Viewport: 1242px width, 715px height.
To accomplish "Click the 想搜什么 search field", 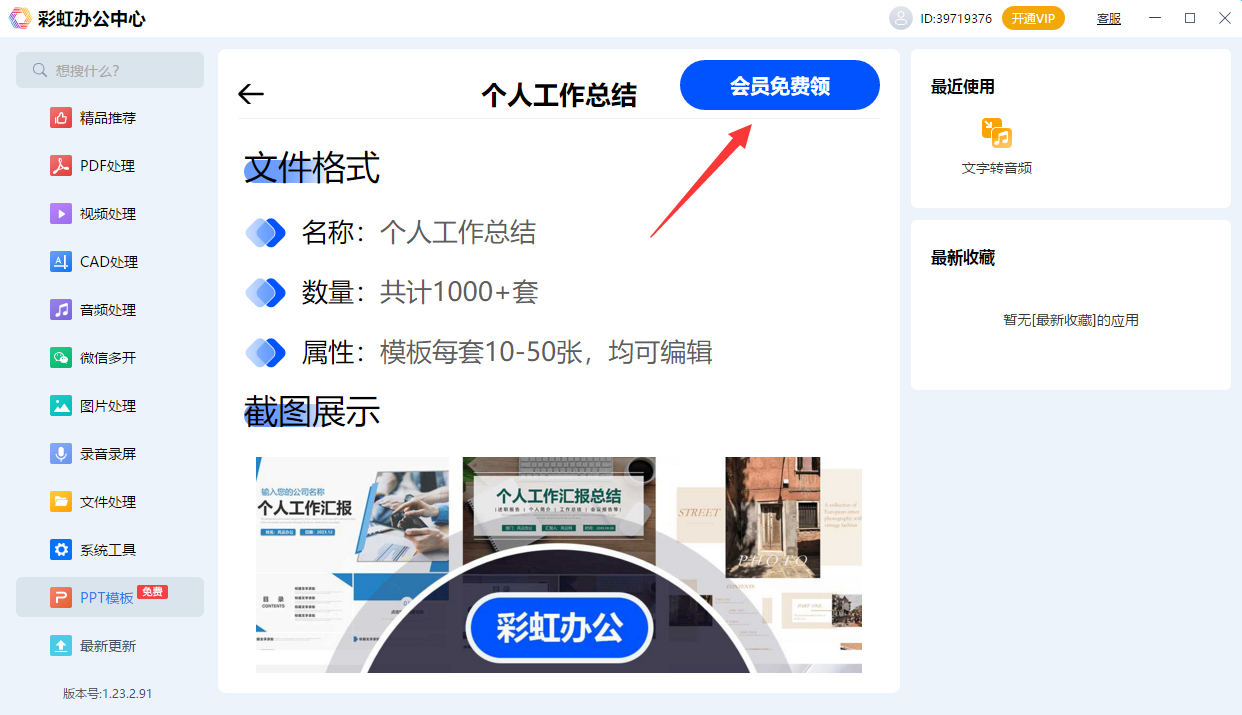I will 110,70.
